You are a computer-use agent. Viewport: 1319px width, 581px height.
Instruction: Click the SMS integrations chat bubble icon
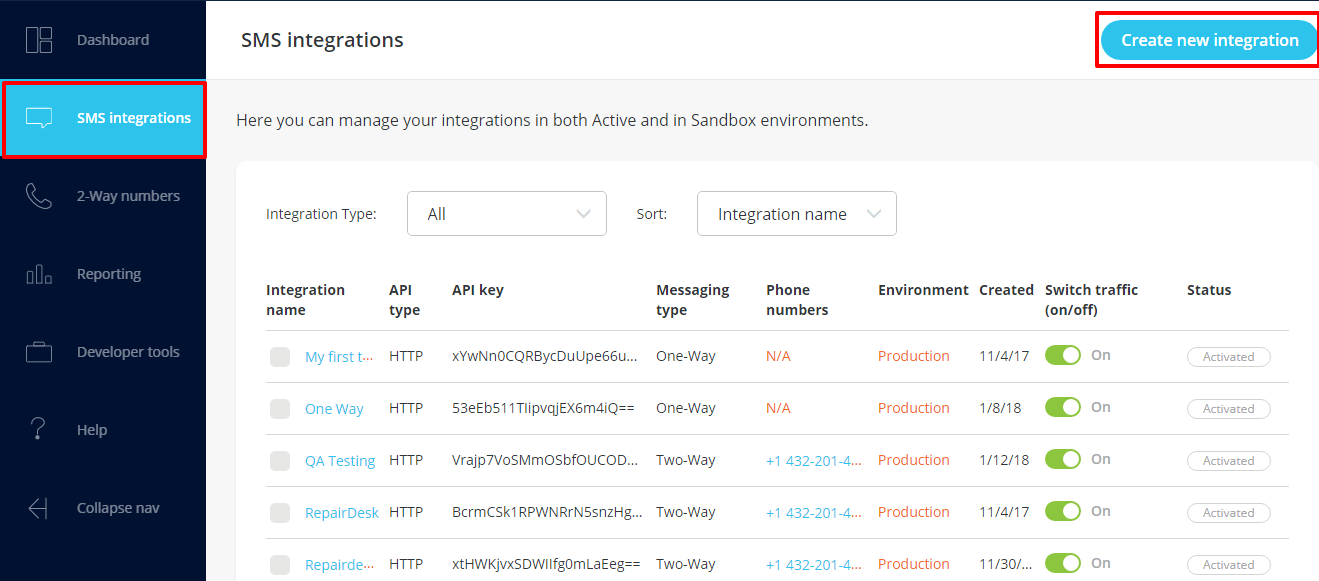pos(39,118)
